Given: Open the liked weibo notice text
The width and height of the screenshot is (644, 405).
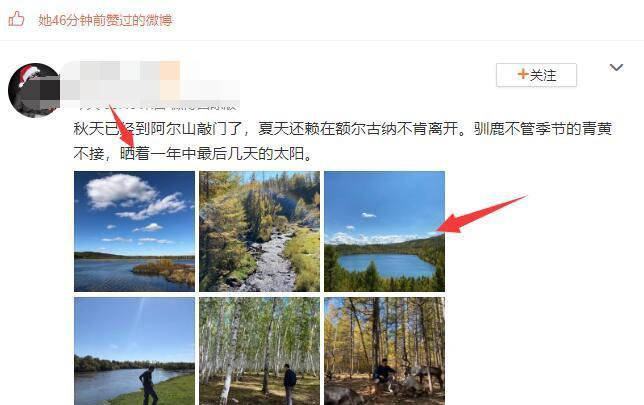Looking at the screenshot, I should (105, 20).
